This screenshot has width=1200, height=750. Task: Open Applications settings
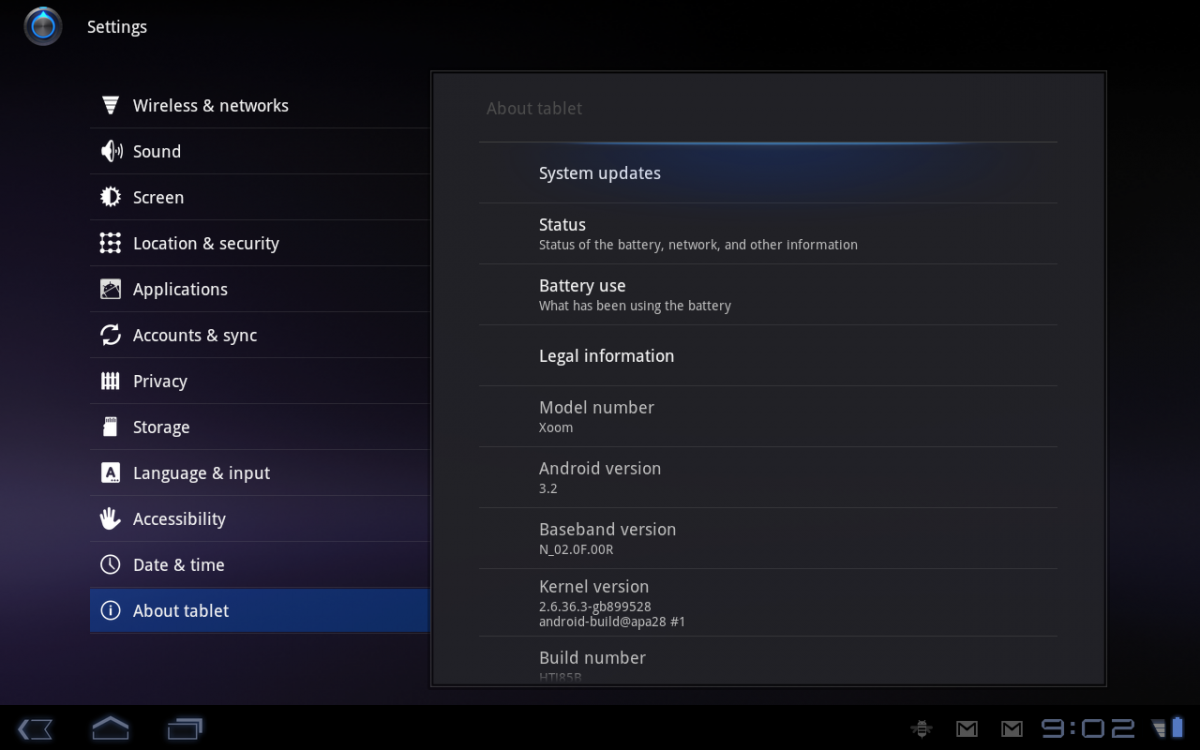pyautogui.click(x=260, y=289)
